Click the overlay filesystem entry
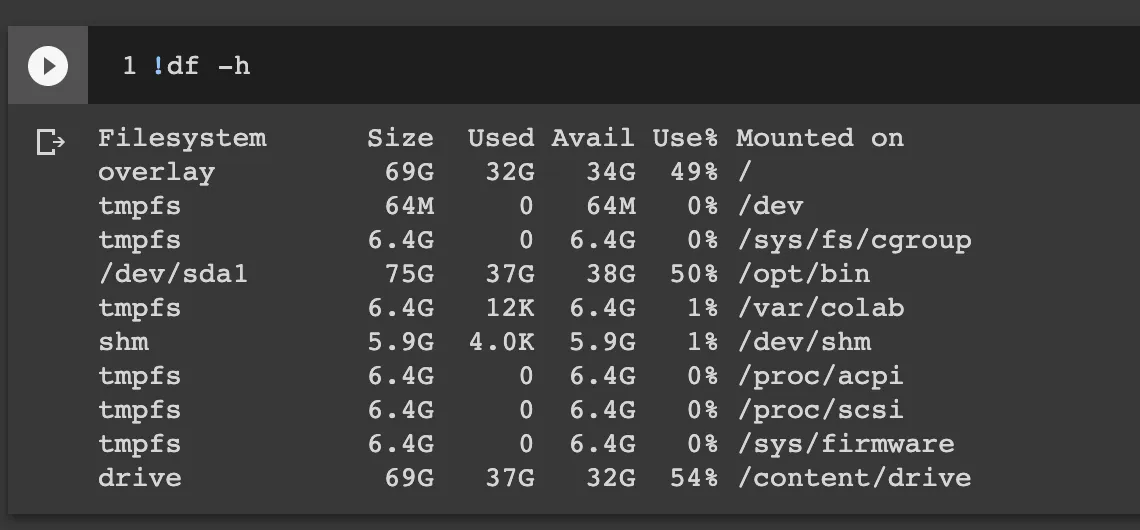 click(156, 172)
